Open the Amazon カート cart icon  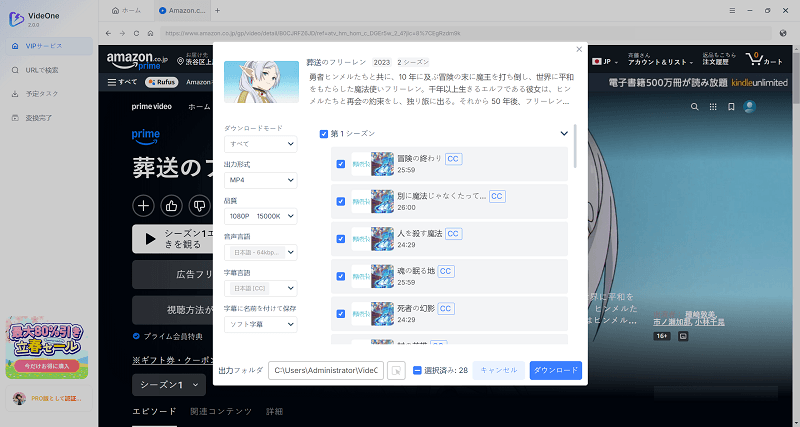(764, 59)
